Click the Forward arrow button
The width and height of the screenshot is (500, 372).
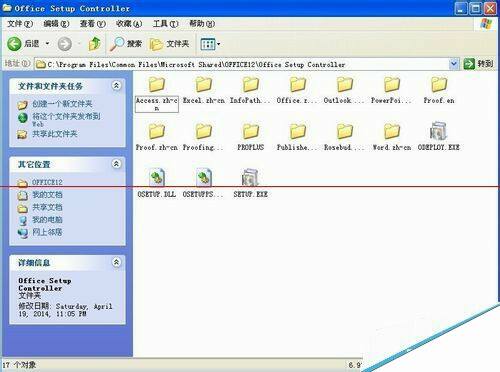click(64, 44)
